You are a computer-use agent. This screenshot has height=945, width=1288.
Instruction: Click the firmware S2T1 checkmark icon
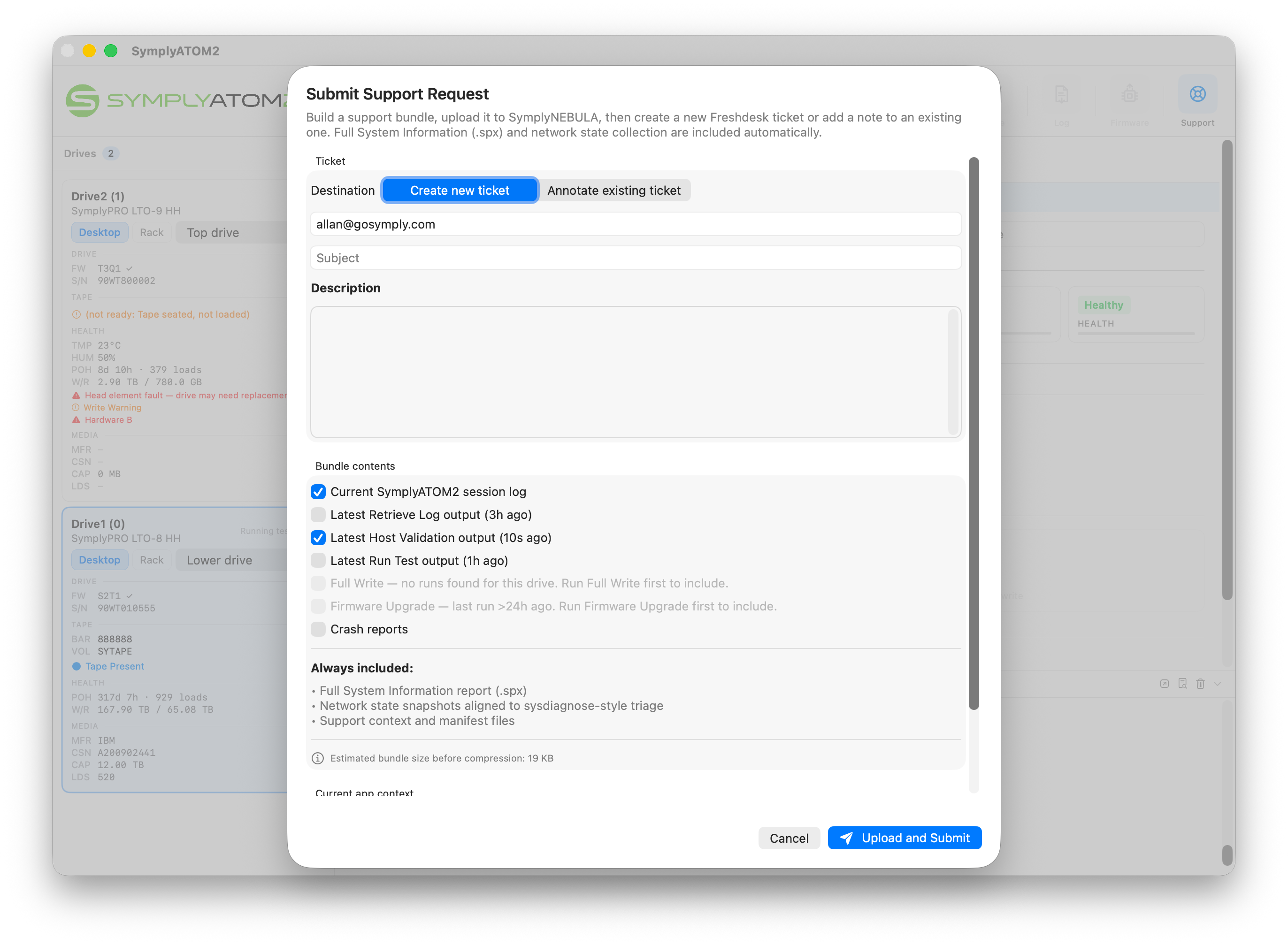(x=129, y=596)
